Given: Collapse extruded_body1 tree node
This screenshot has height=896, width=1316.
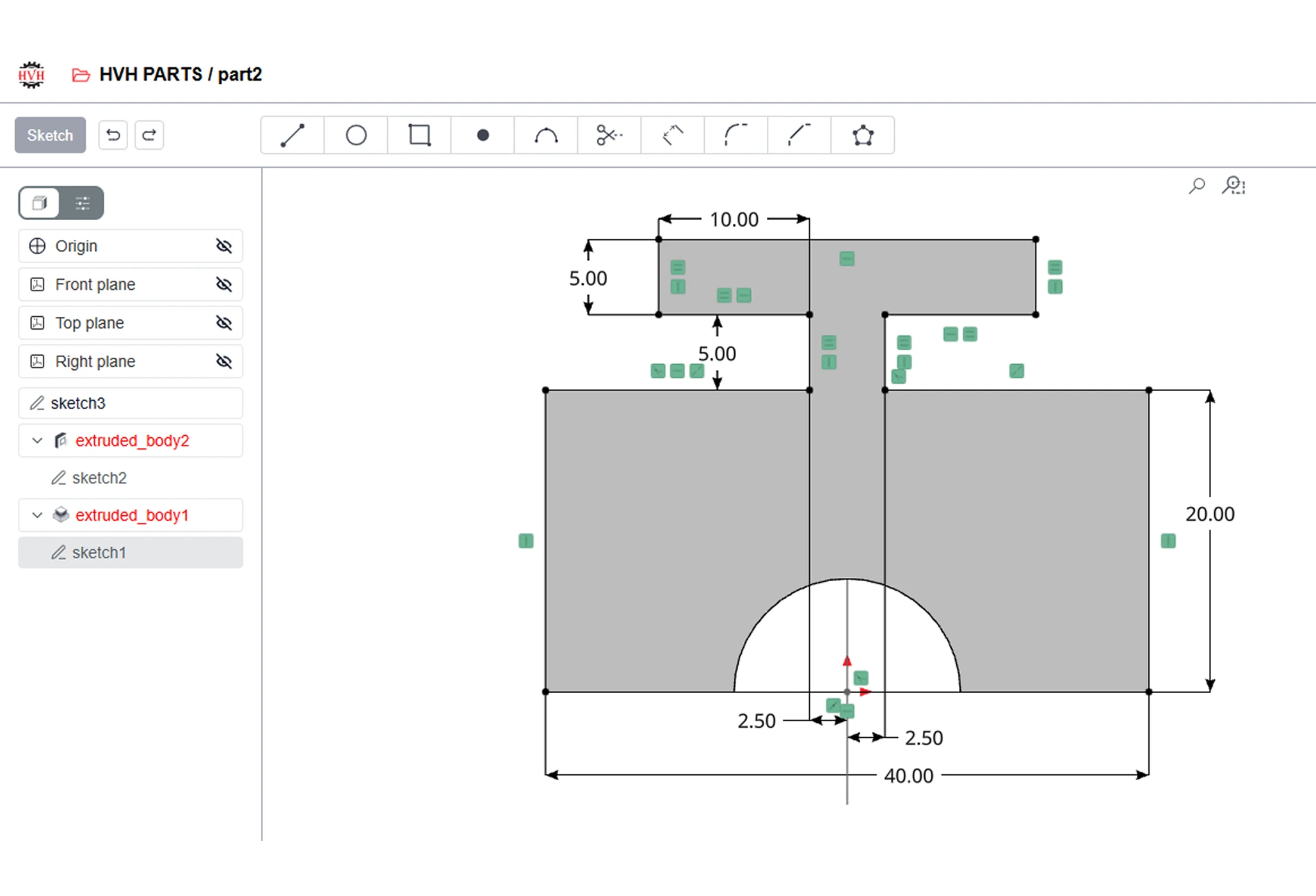Looking at the screenshot, I should [x=37, y=515].
